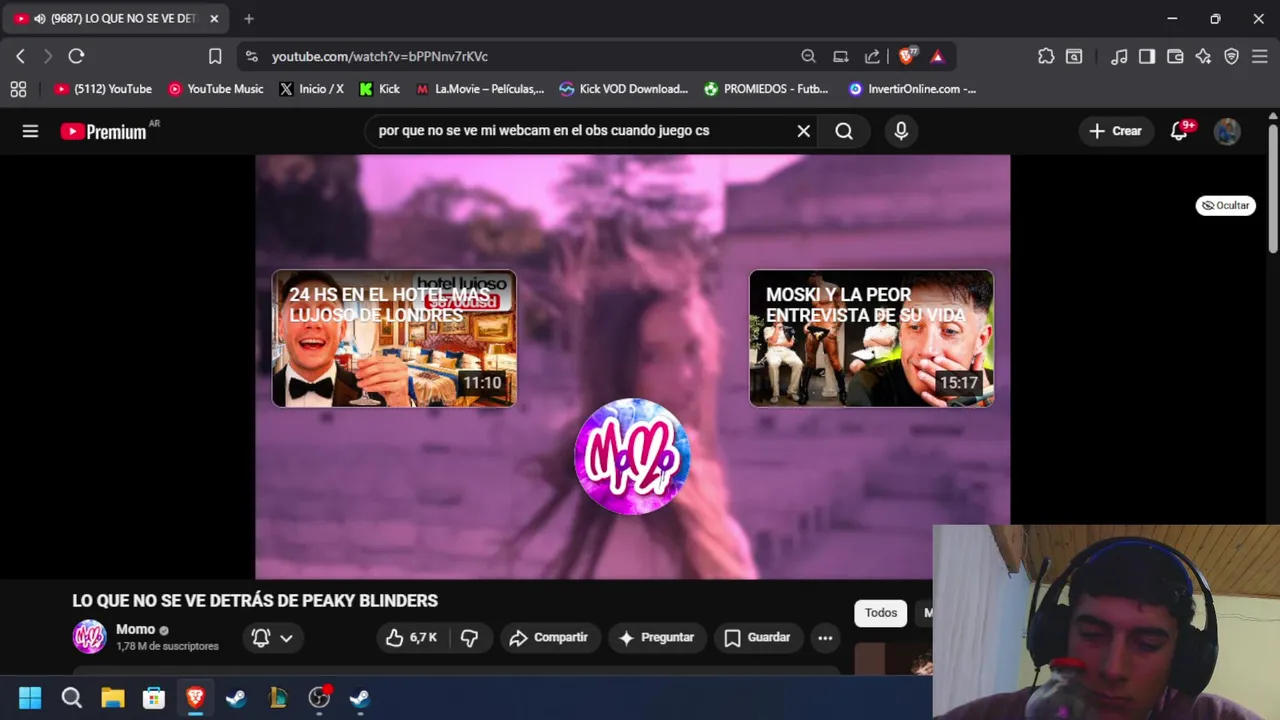Hide end screen with Ocultar button
The width and height of the screenshot is (1280, 720).
(1225, 205)
